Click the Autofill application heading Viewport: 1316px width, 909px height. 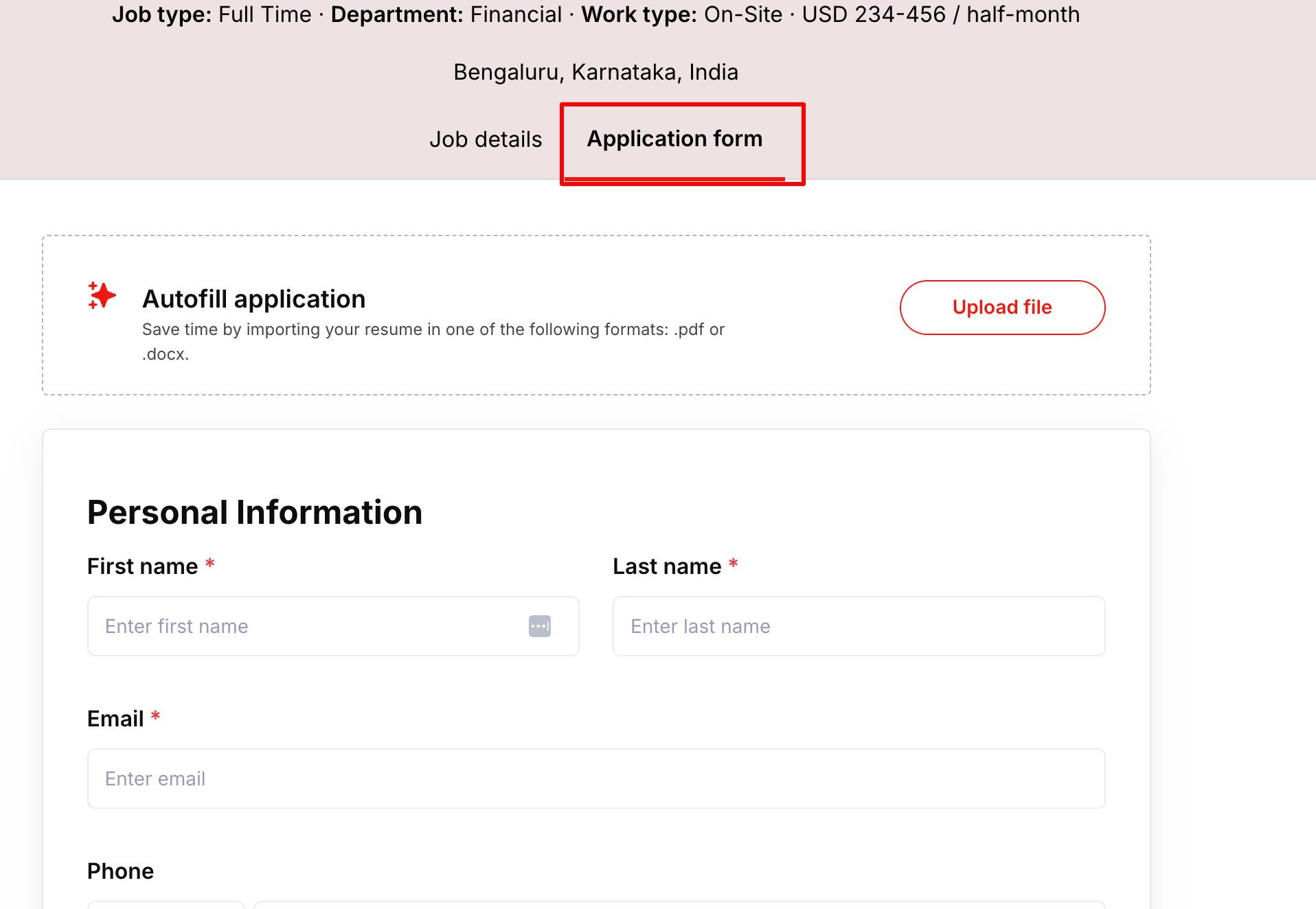[x=253, y=299]
